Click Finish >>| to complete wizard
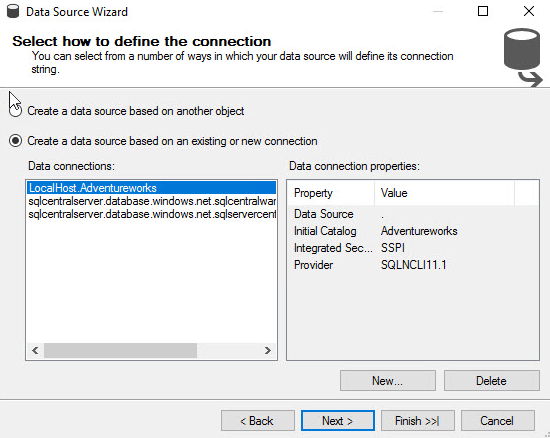This screenshot has height=438, width=550. coord(418,421)
